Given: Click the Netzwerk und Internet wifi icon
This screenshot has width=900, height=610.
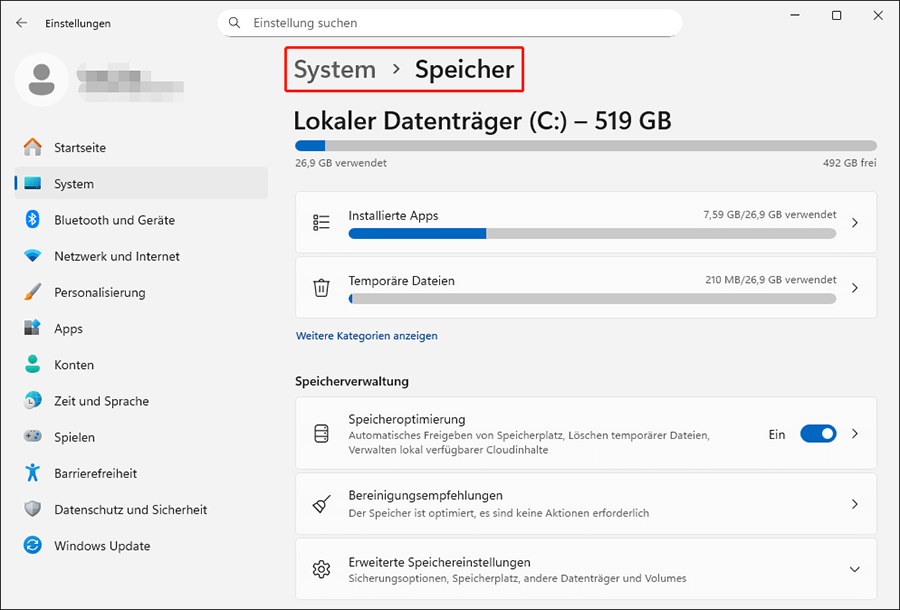Looking at the screenshot, I should [33, 256].
